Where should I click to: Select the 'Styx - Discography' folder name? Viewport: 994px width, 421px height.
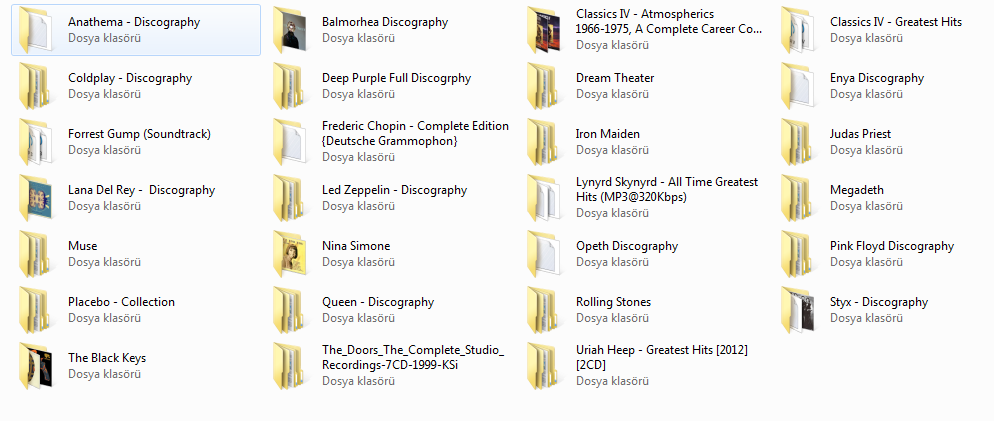[x=879, y=302]
